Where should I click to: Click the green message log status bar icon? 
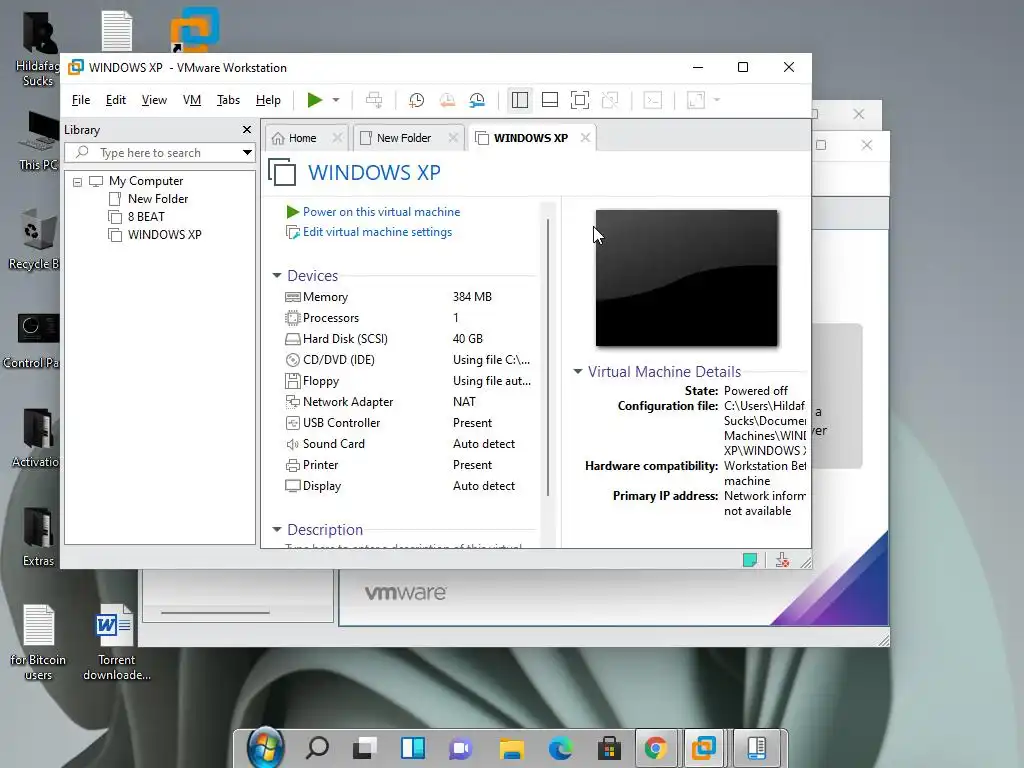pyautogui.click(x=750, y=560)
